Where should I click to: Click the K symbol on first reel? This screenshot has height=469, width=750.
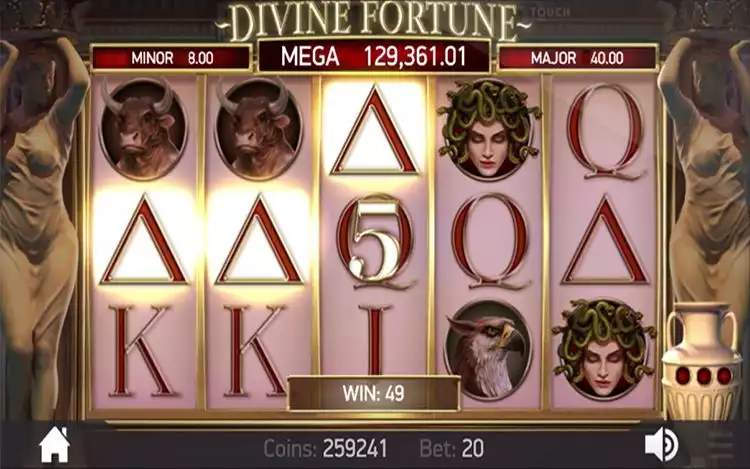(x=143, y=351)
